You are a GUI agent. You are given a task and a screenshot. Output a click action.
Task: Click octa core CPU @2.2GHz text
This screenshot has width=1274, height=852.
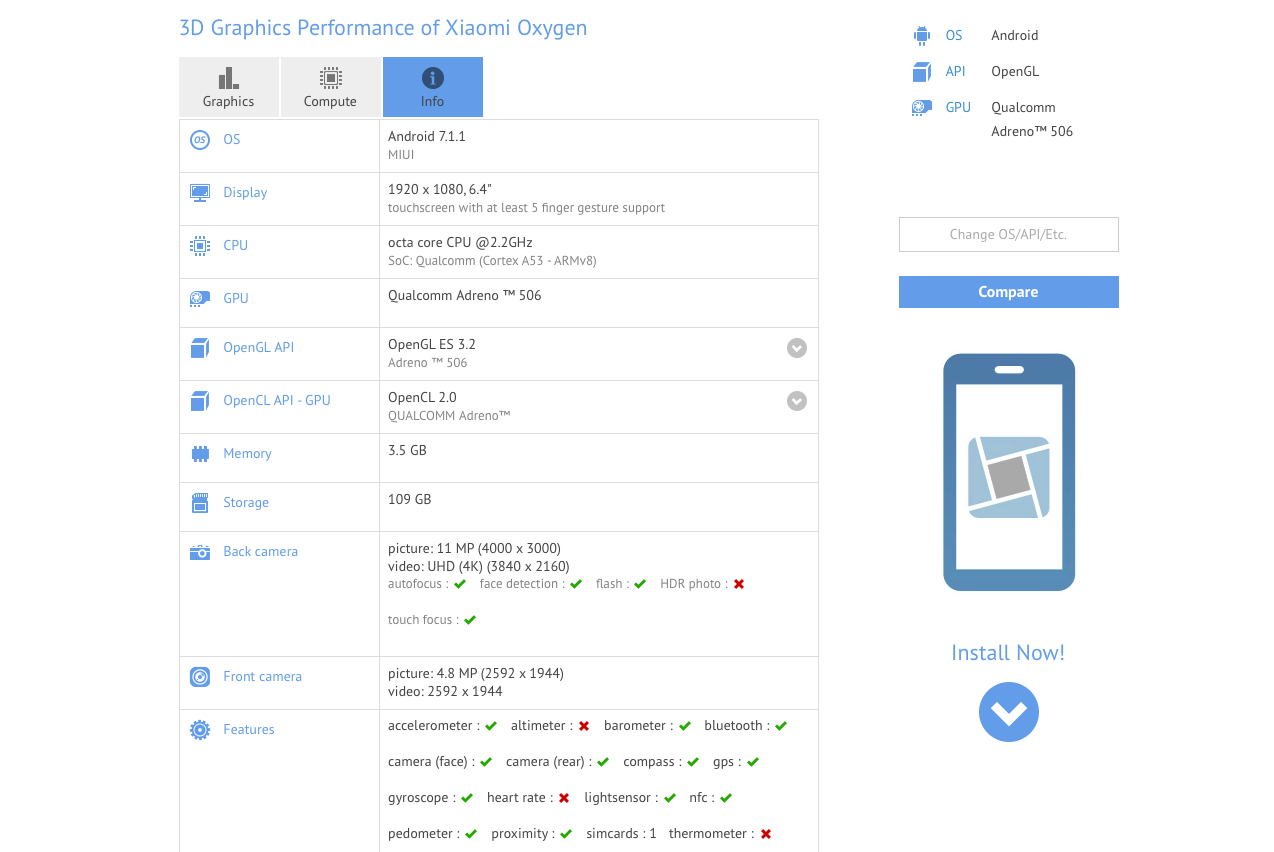click(x=460, y=243)
